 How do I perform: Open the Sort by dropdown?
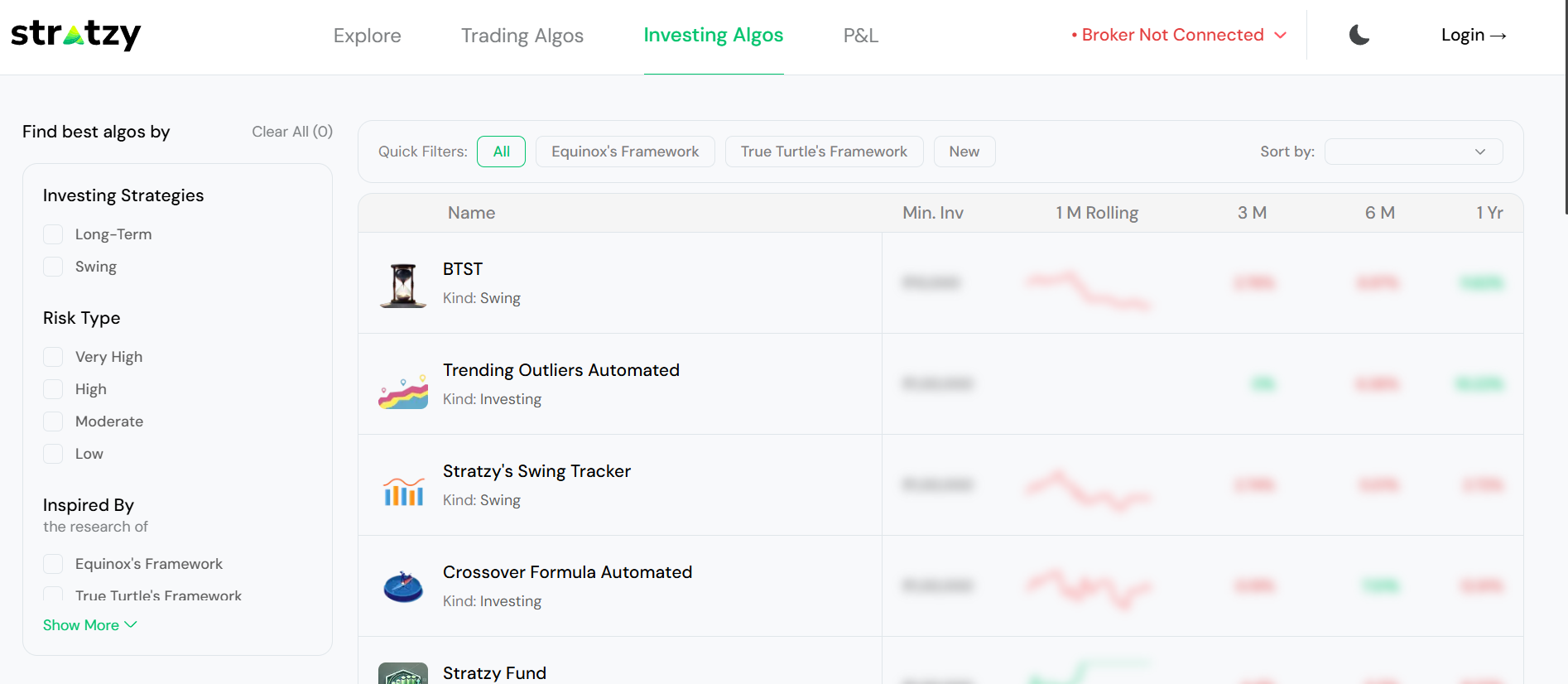click(x=1413, y=152)
